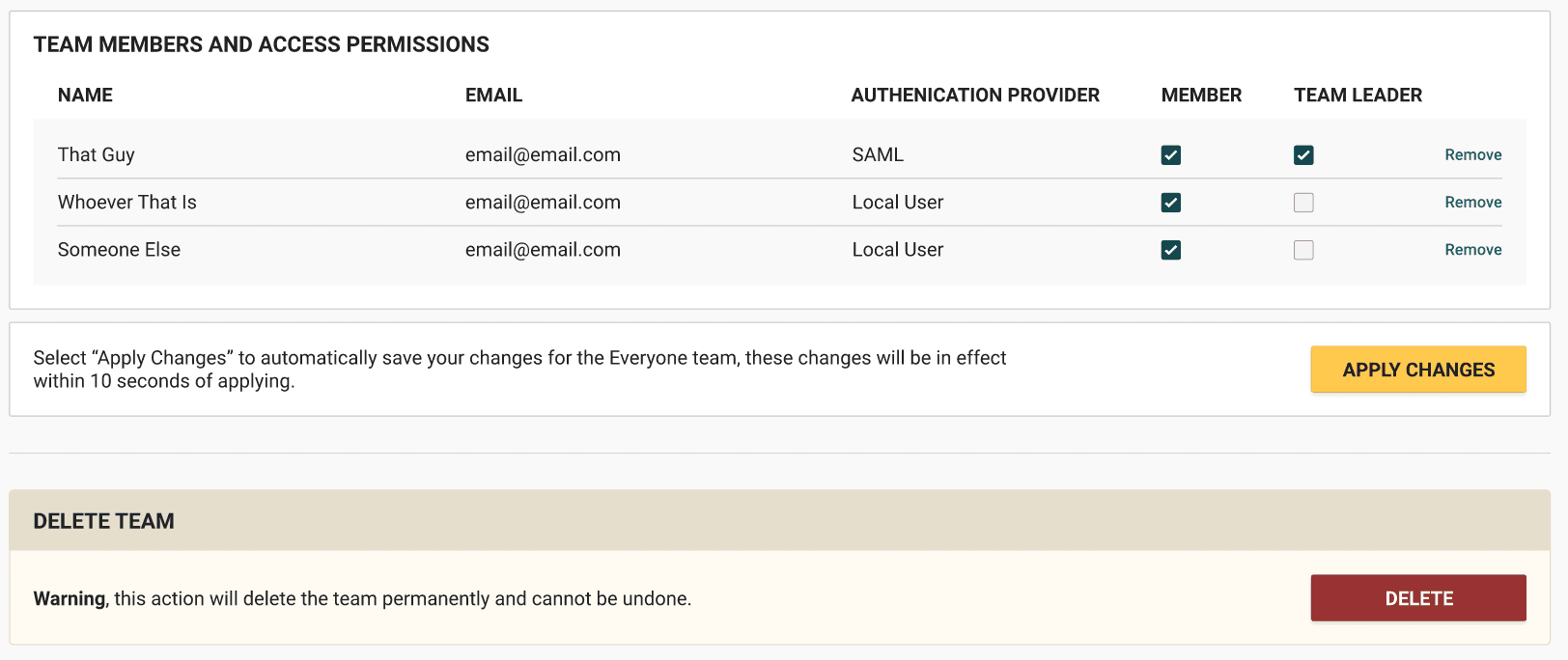Make Someone Else a Team Leader
This screenshot has width=1568, height=660.
point(1303,250)
